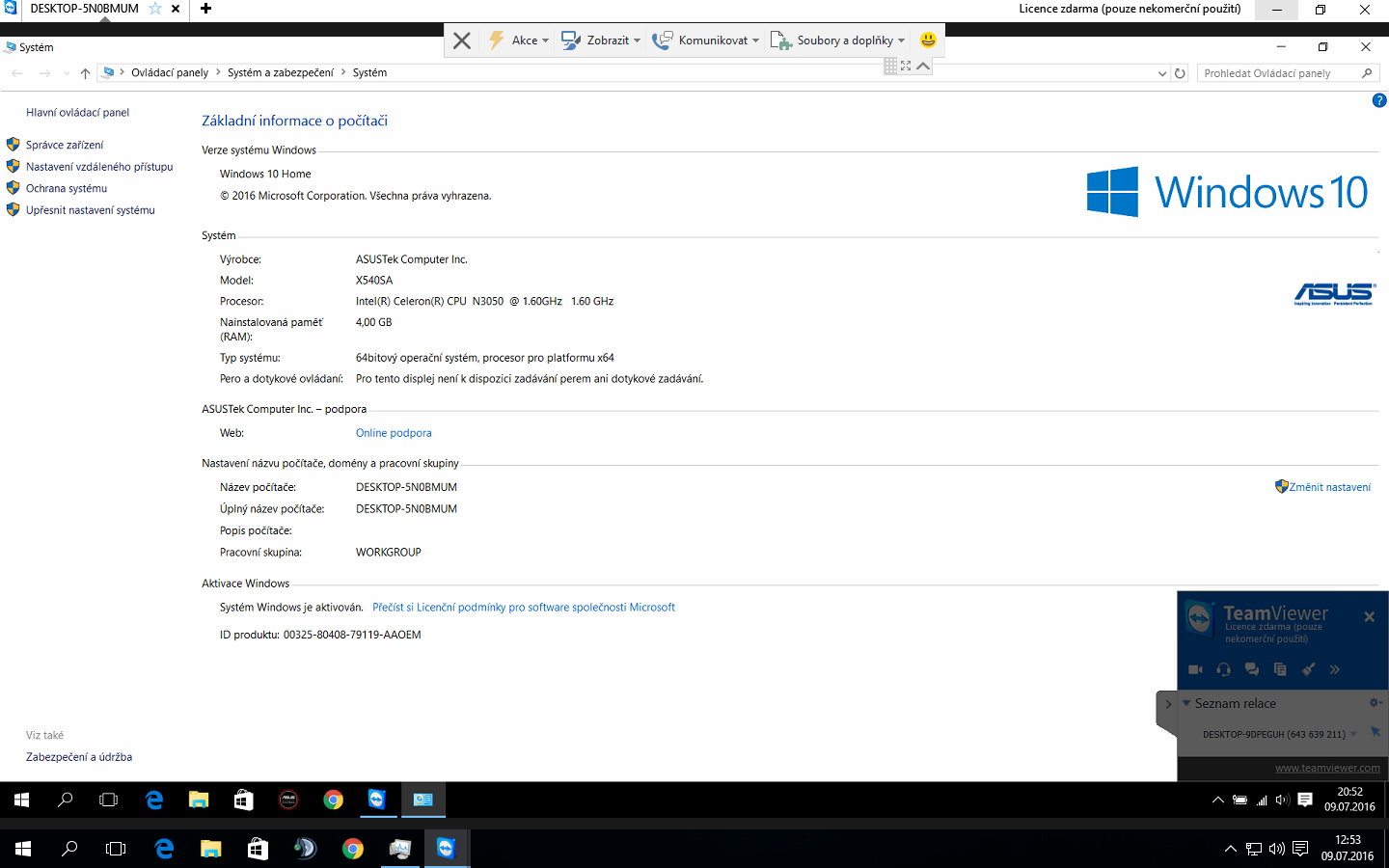Open Store on remote taskbar
1389x868 pixels.
pos(243,800)
